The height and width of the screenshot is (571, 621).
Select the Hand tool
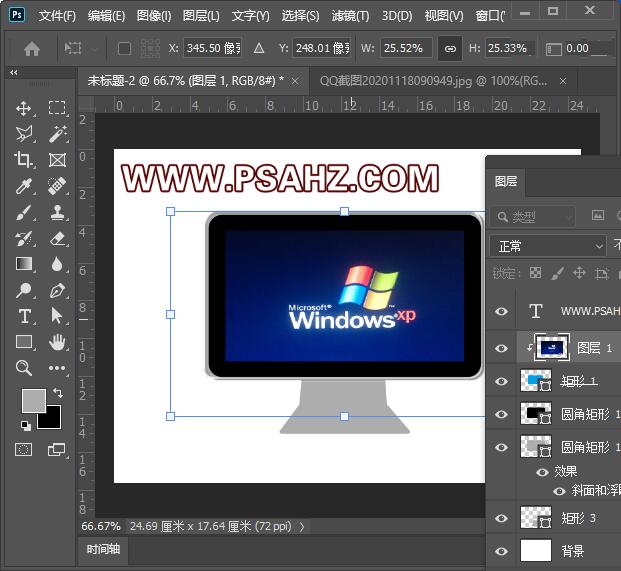57,342
